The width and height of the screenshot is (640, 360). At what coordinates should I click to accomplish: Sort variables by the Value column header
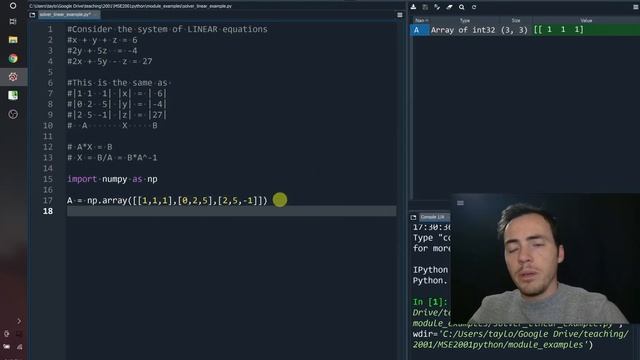point(586,20)
